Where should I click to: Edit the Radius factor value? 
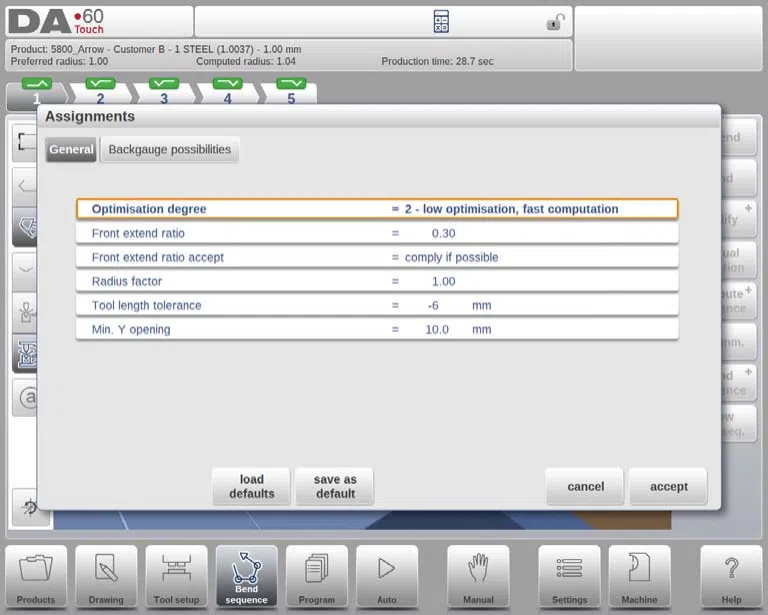click(x=377, y=281)
